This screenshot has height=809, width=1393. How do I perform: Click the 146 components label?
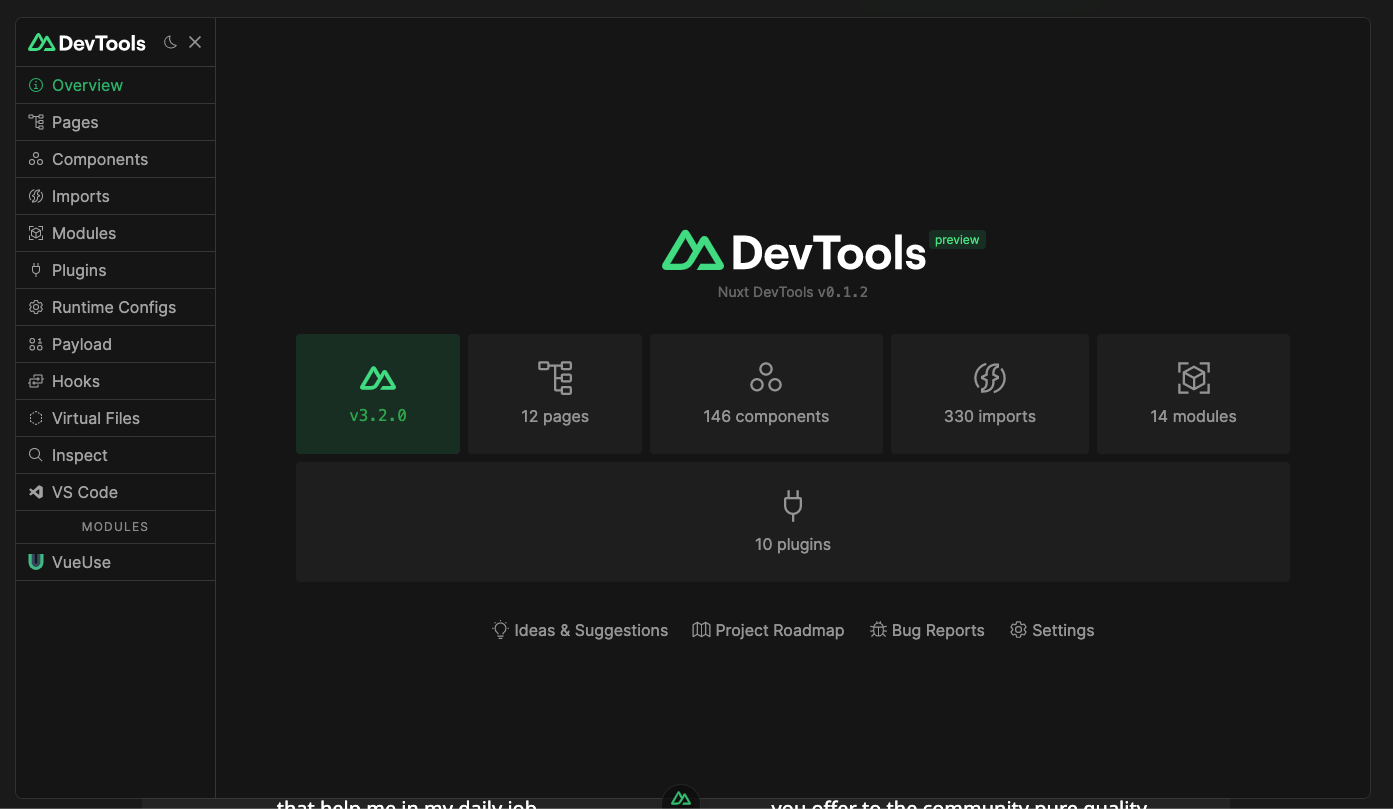766,416
